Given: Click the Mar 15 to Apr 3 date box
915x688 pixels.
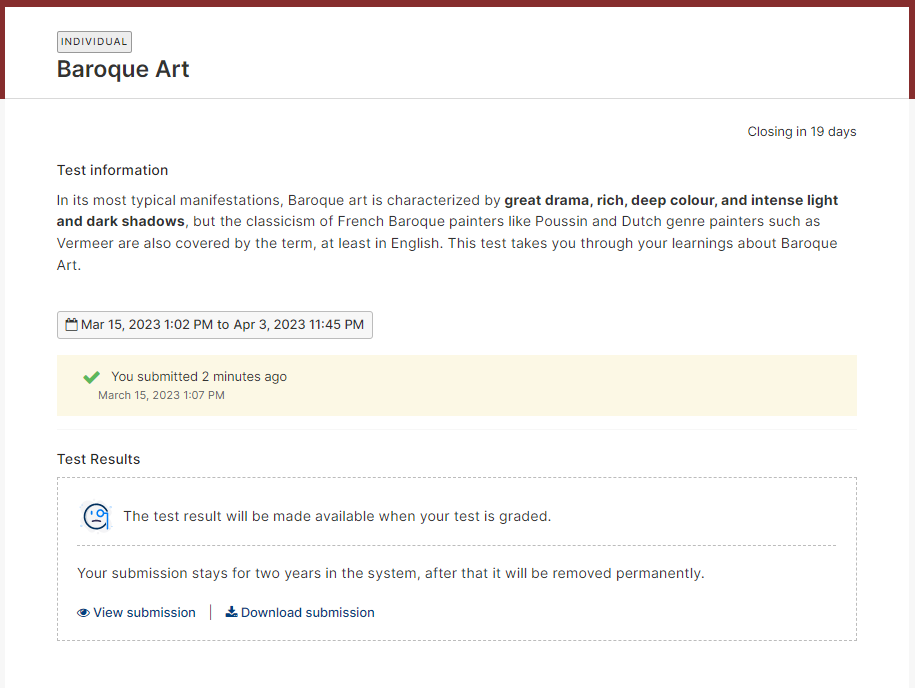Looking at the screenshot, I should [x=215, y=324].
